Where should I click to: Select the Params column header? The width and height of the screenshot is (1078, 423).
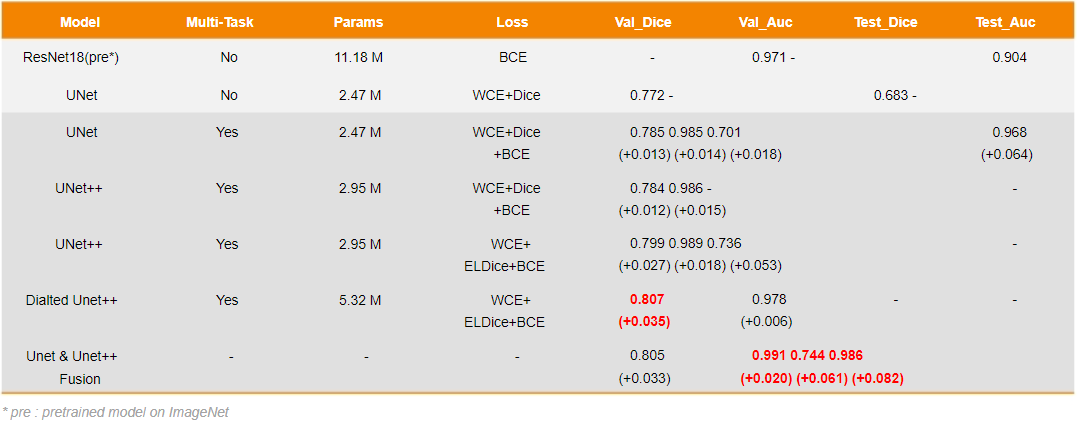tap(360, 22)
